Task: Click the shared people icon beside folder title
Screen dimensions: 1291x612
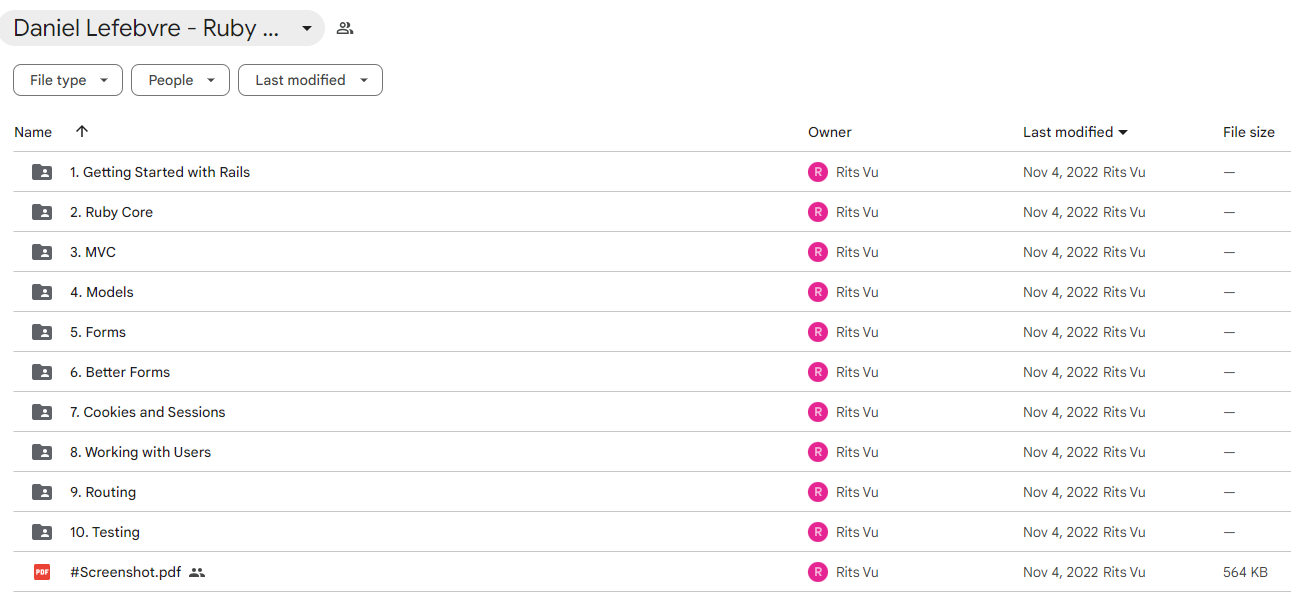Action: [x=345, y=28]
